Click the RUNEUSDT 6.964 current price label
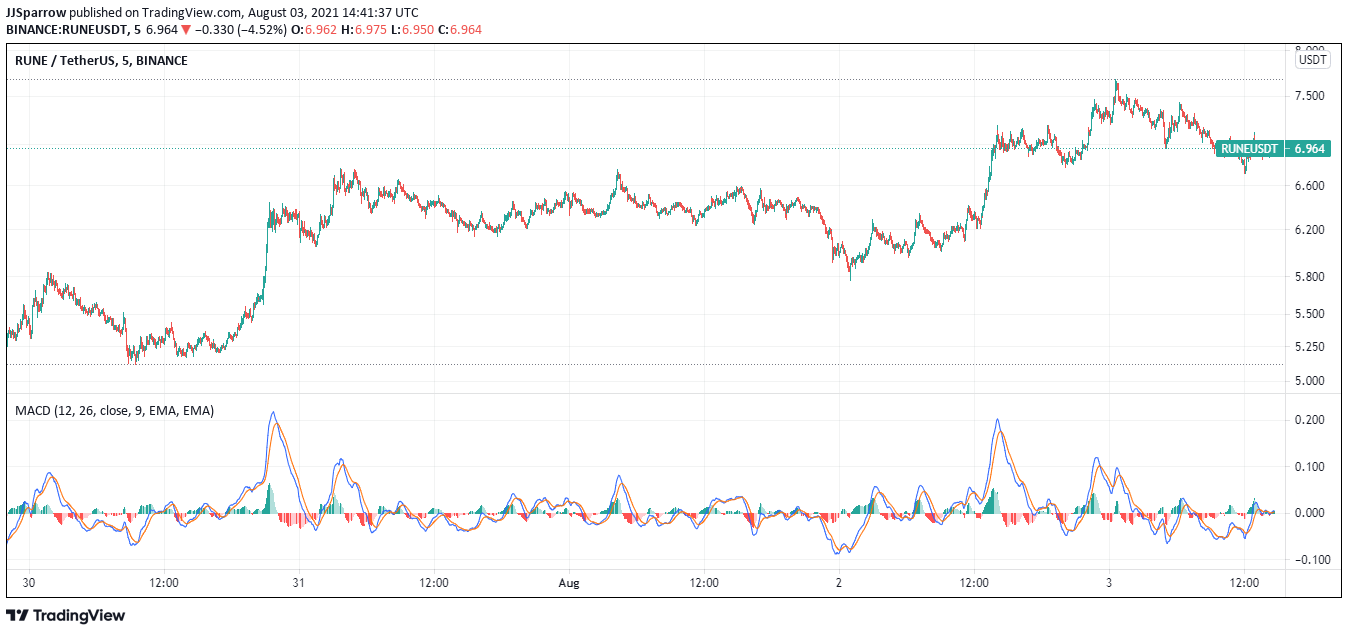 pyautogui.click(x=1273, y=148)
